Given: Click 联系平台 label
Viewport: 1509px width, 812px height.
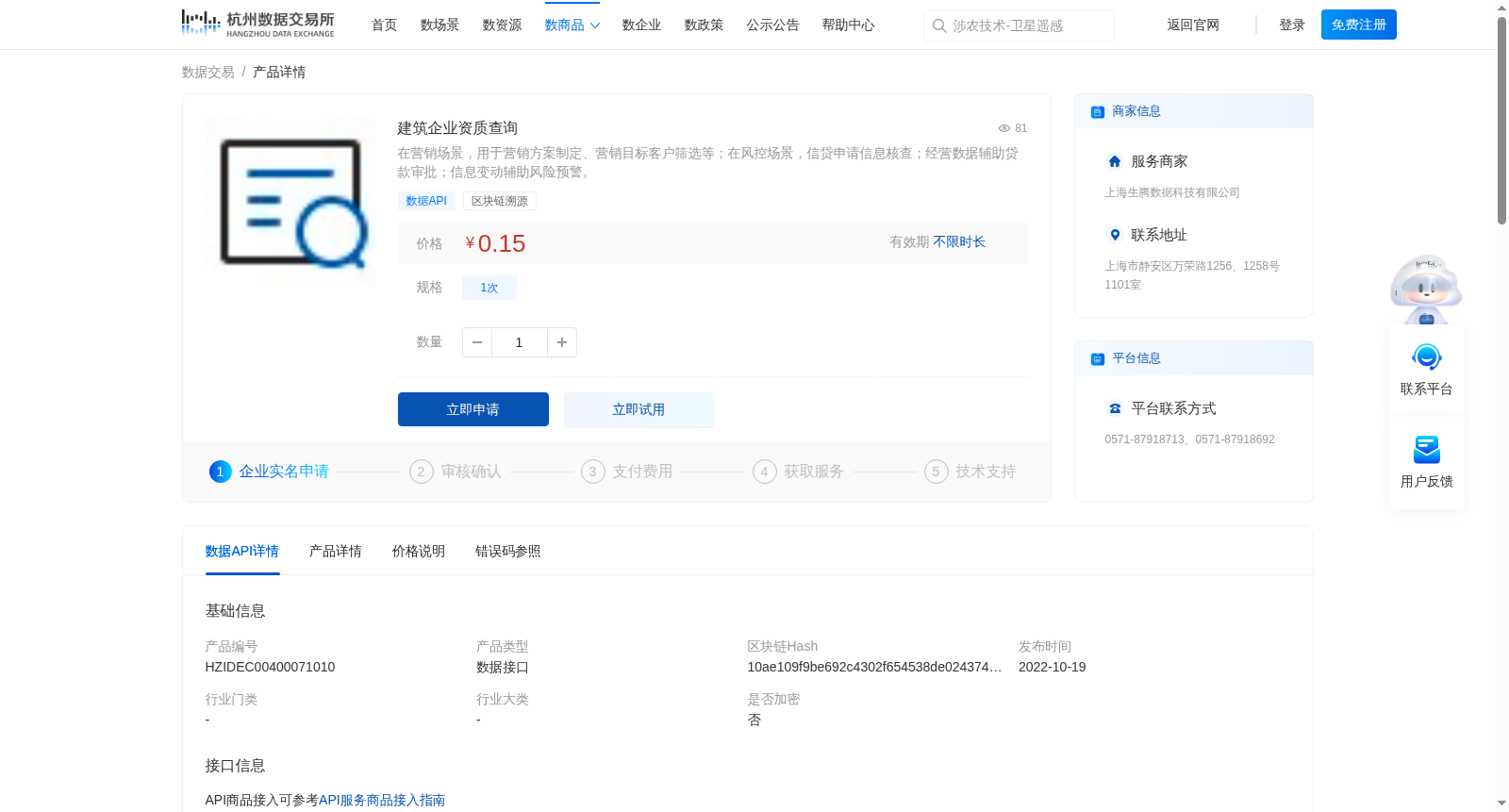Looking at the screenshot, I should (1427, 389).
